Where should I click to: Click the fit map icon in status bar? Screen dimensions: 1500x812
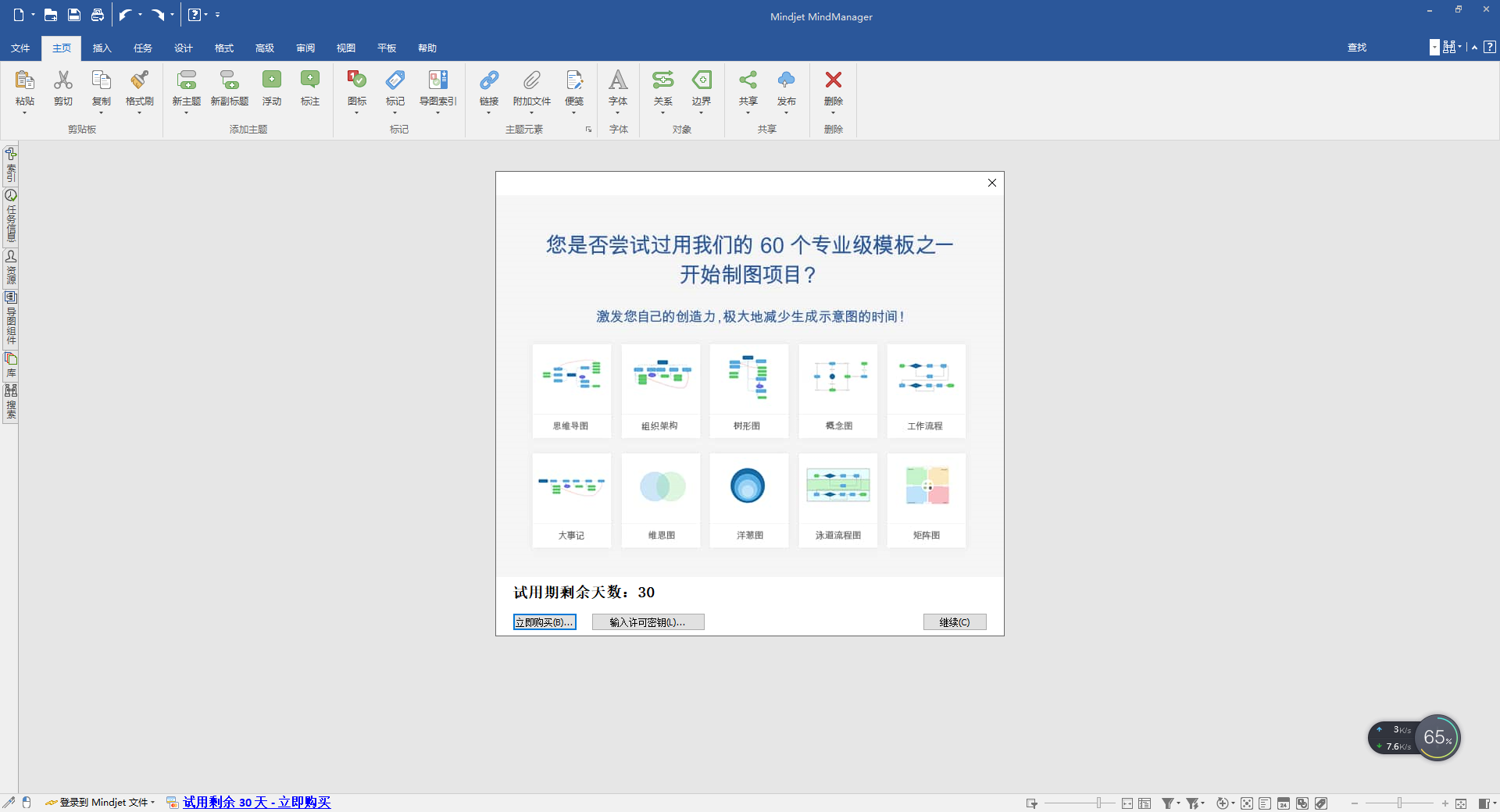[1461, 803]
